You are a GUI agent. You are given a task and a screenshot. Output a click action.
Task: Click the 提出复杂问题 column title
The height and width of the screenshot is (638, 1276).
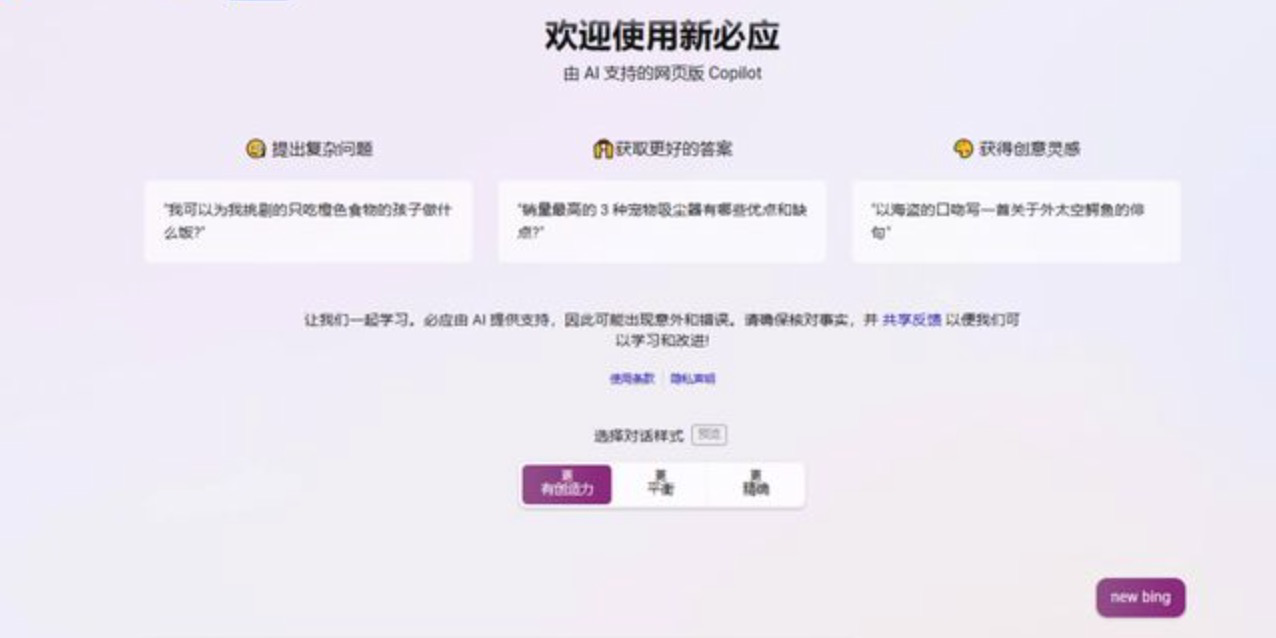point(322,149)
